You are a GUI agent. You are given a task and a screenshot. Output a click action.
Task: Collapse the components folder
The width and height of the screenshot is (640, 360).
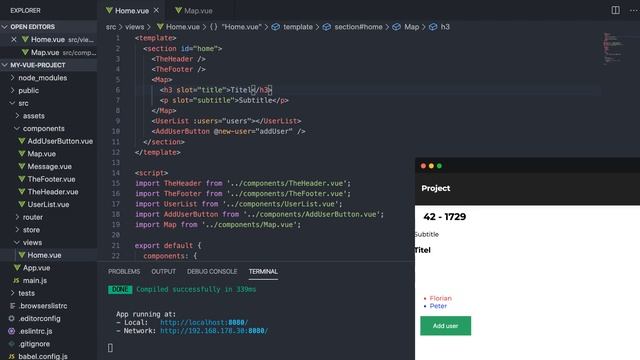coord(43,129)
